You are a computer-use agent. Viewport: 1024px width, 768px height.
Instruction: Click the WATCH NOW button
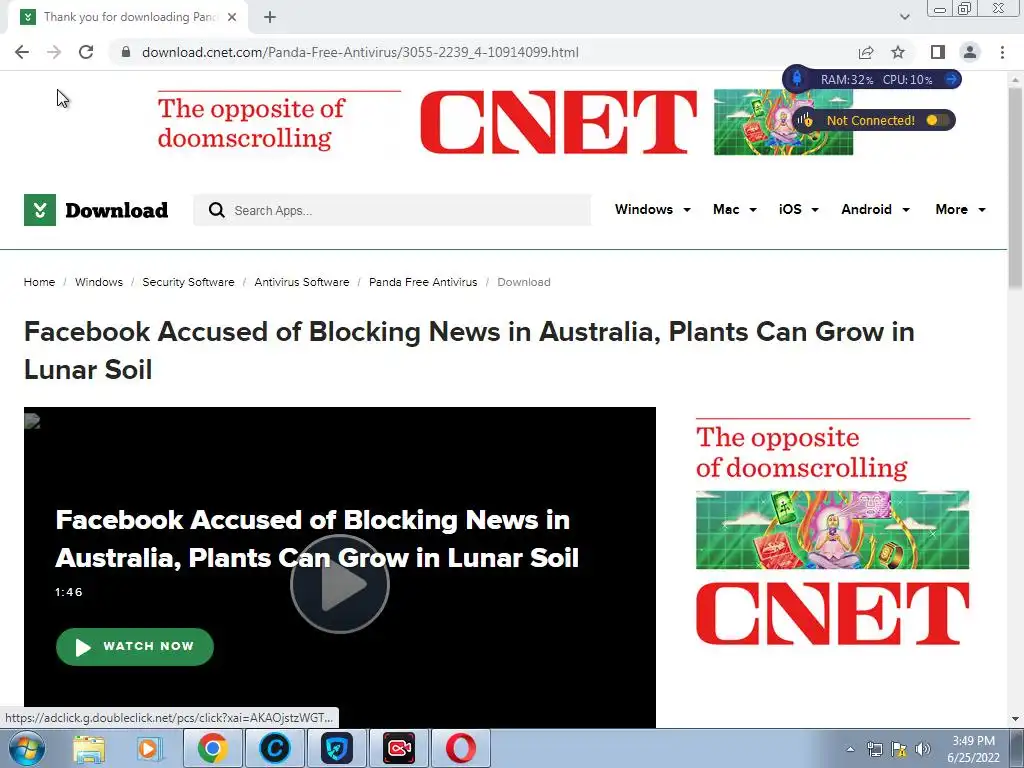[x=135, y=647]
